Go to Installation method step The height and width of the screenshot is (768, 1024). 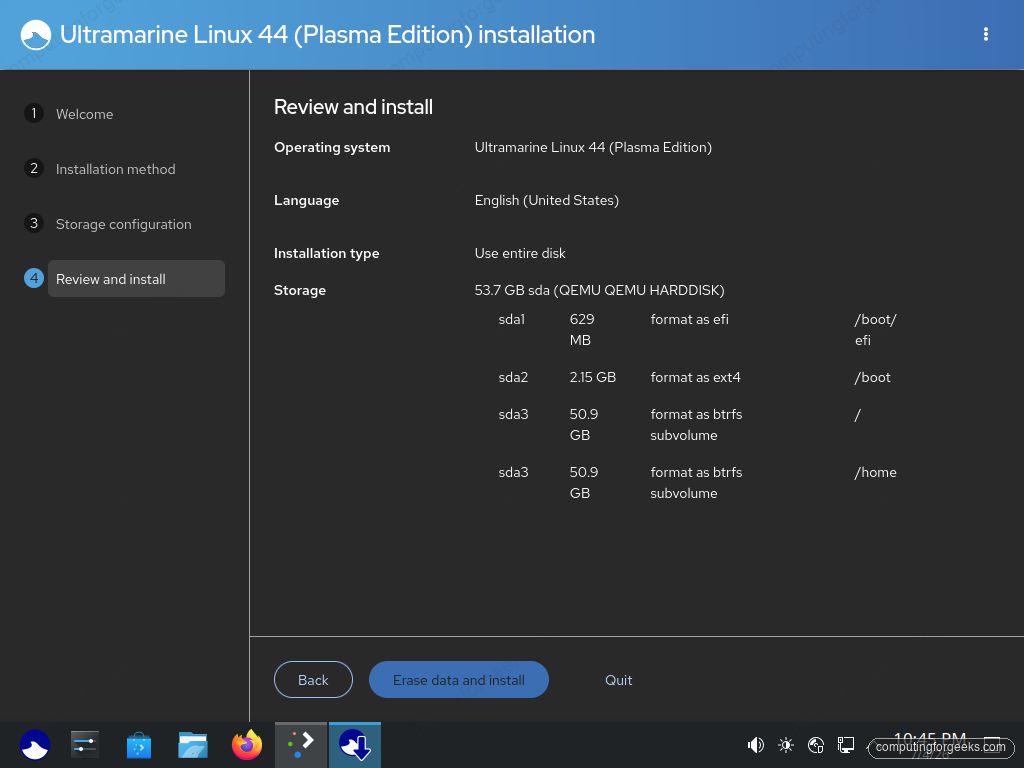116,169
